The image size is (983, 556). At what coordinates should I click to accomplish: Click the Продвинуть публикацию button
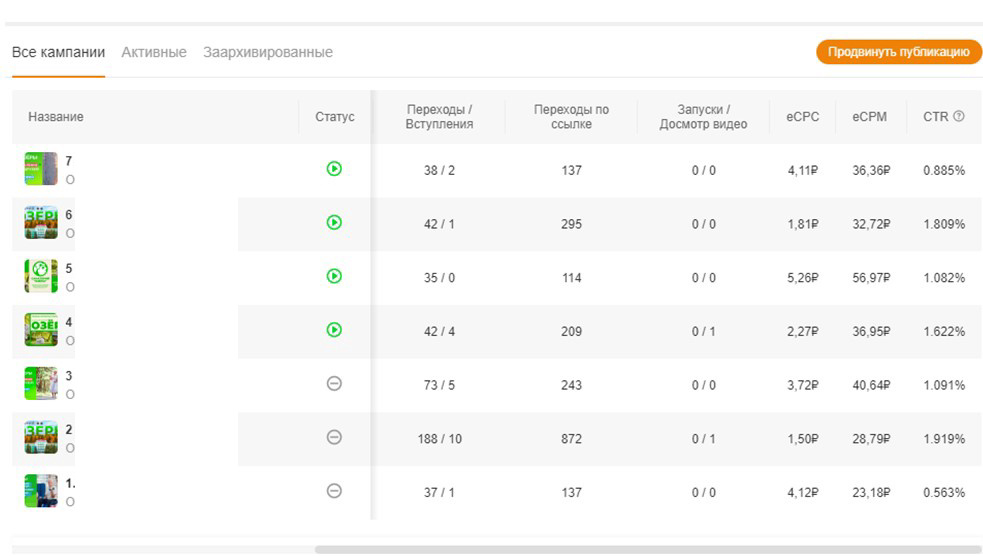(898, 52)
